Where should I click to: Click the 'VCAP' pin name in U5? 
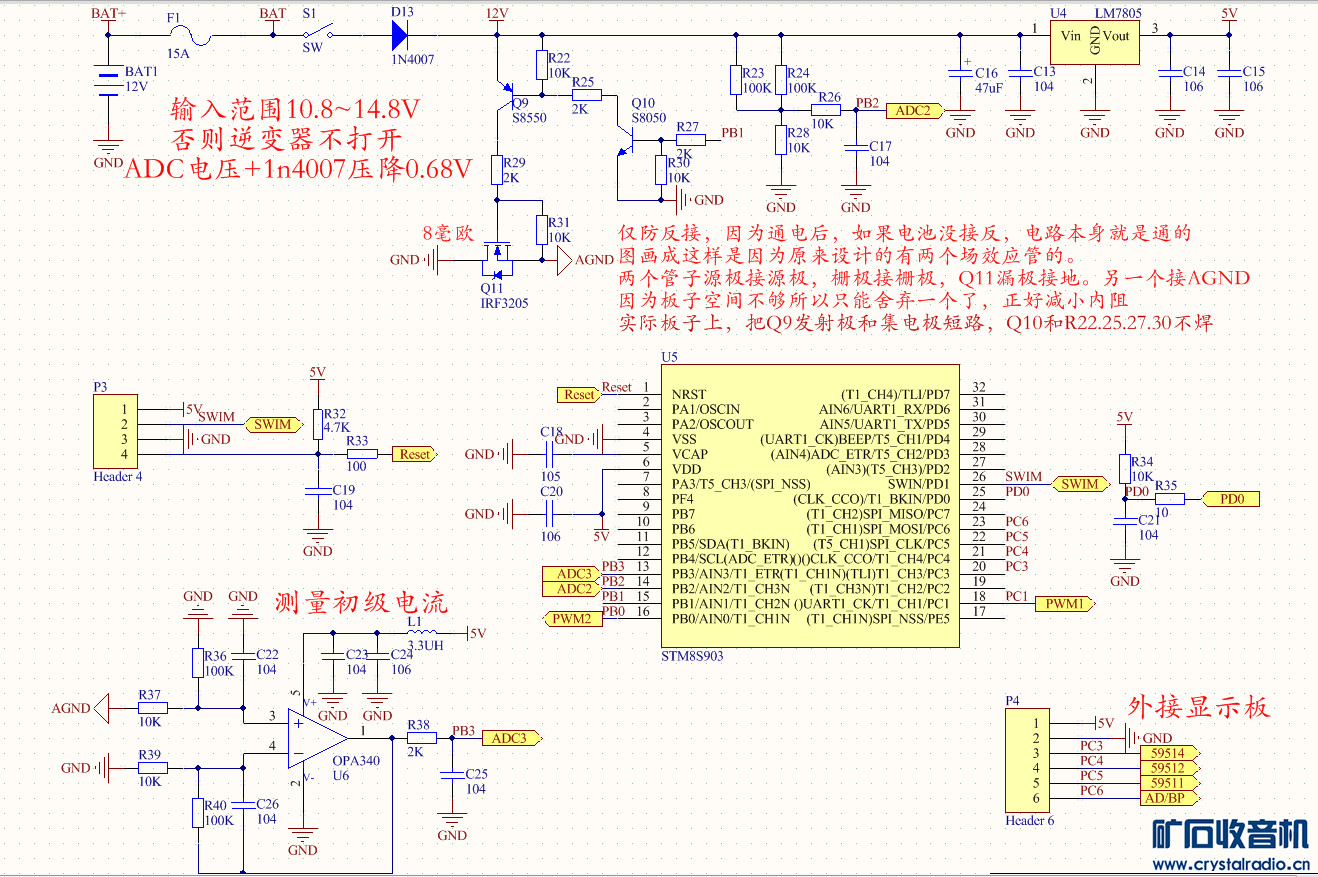689,454
